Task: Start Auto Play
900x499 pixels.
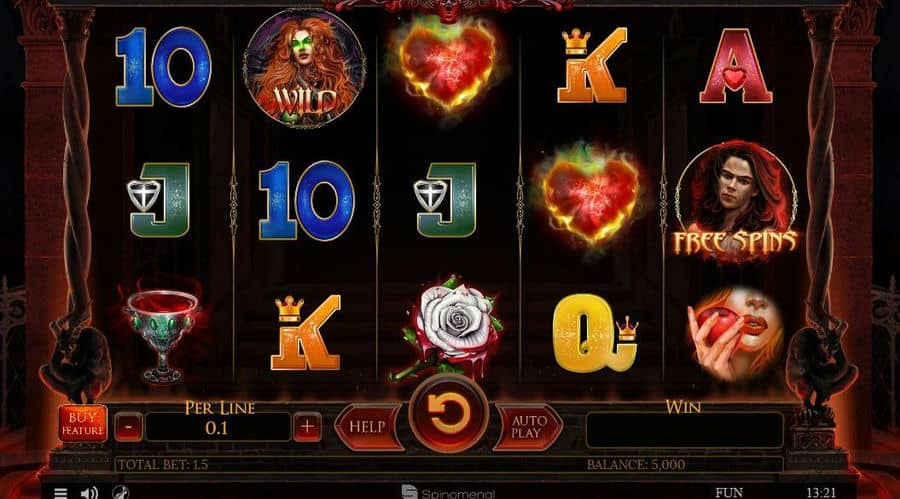Action: [529, 427]
